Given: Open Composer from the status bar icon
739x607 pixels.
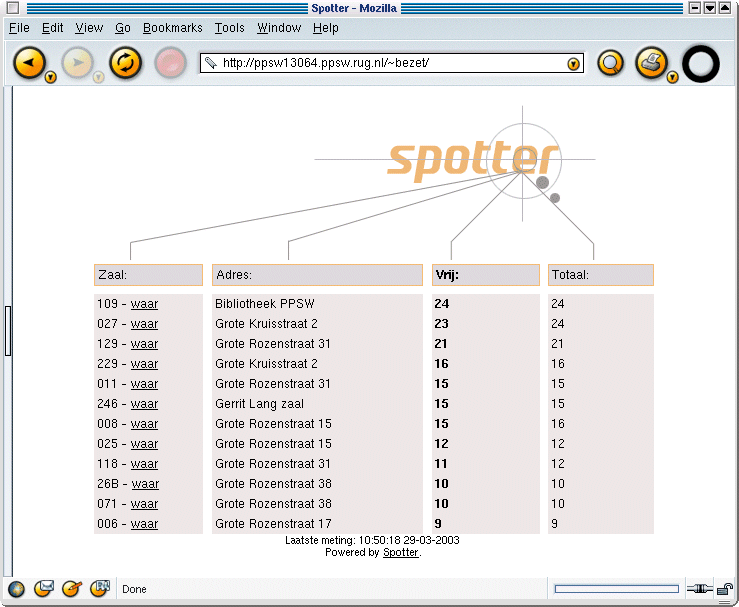Looking at the screenshot, I should pos(72,589).
